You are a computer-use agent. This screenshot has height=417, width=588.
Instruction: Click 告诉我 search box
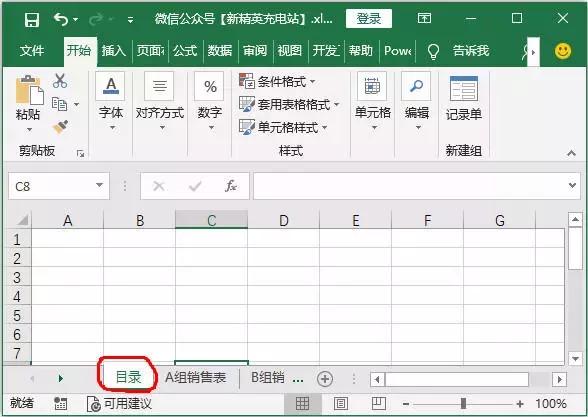471,50
